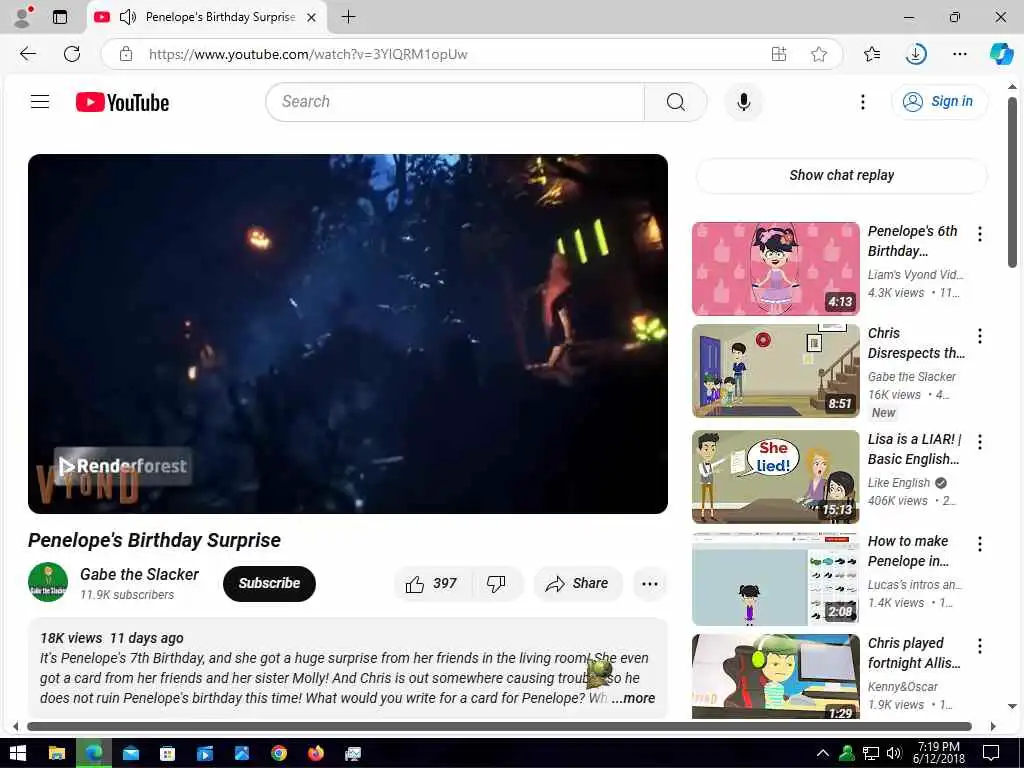Open the Mail app from taskbar

point(131,753)
